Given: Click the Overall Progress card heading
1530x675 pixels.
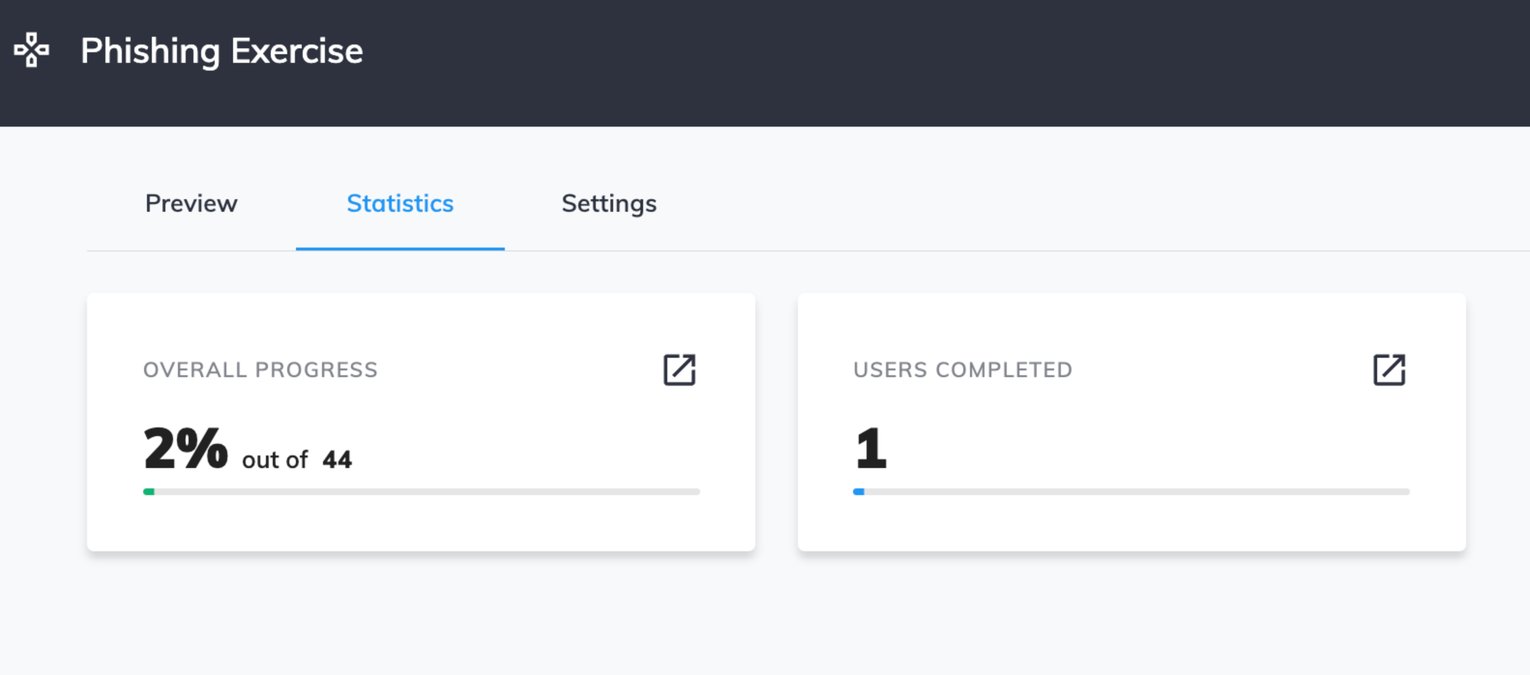Looking at the screenshot, I should click(x=260, y=370).
